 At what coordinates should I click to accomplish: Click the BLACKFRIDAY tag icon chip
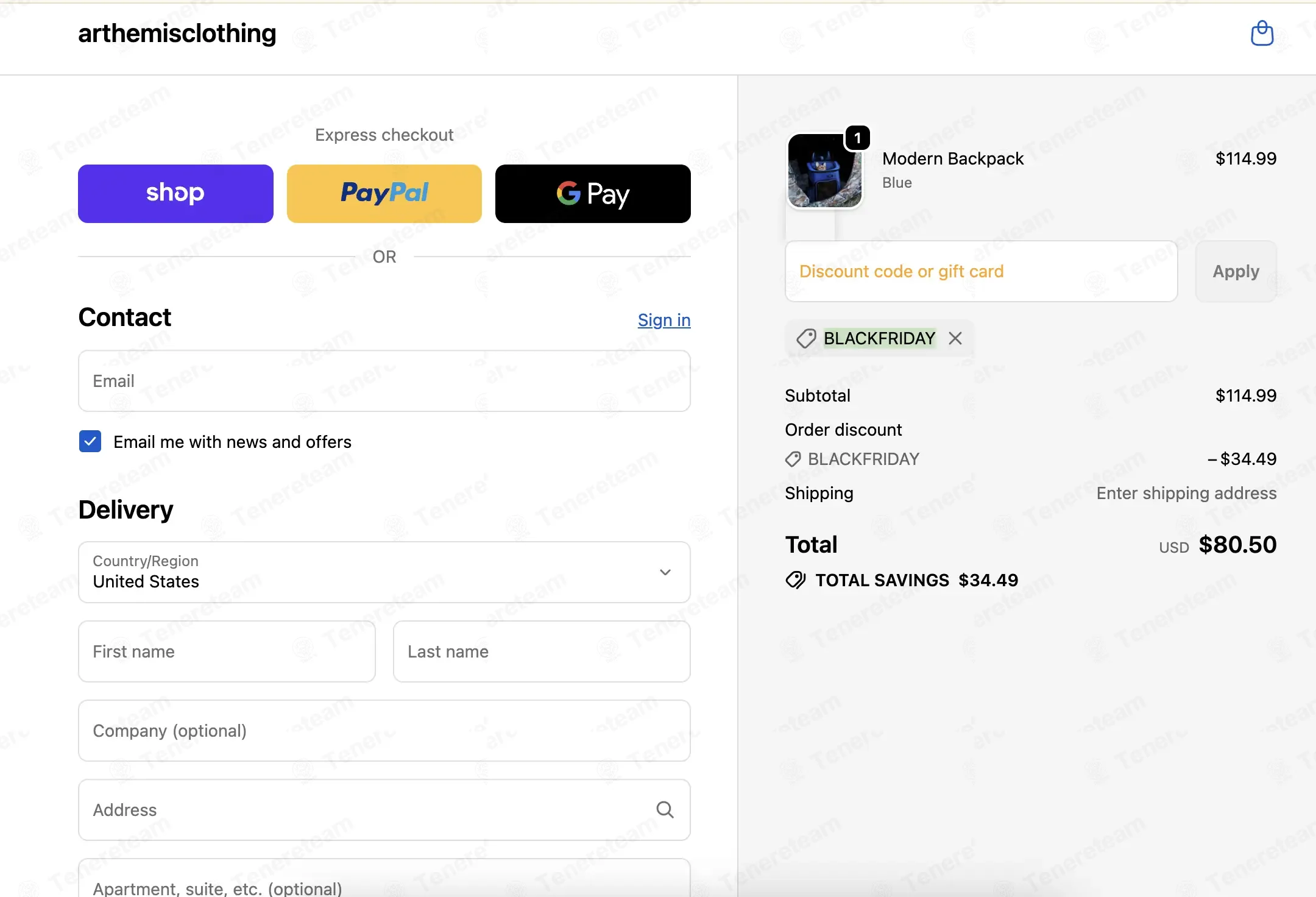point(806,338)
